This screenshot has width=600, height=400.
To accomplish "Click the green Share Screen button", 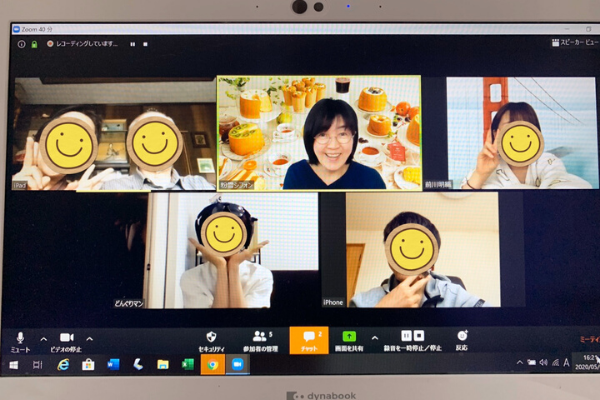I will [x=349, y=340].
